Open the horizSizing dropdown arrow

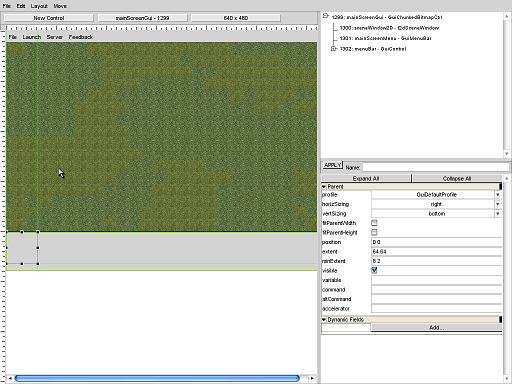pos(497,204)
